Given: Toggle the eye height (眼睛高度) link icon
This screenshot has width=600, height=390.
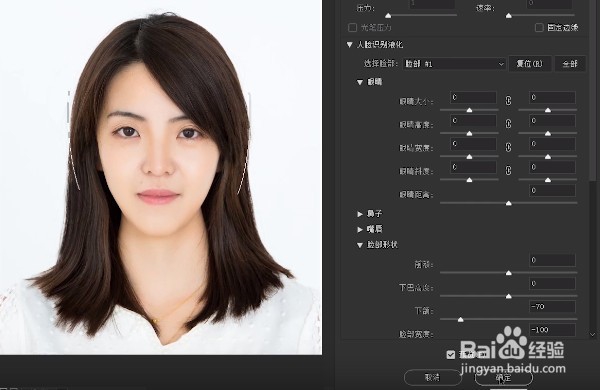Looking at the screenshot, I should pos(508,124).
